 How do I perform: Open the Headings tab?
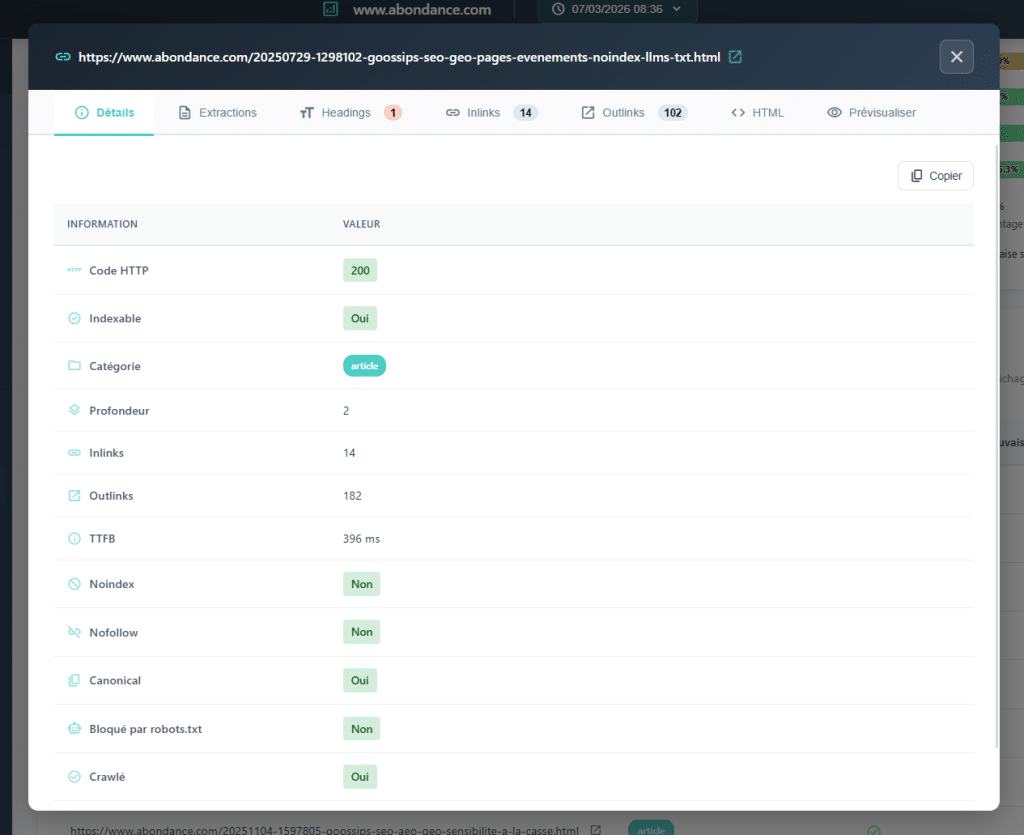349,113
